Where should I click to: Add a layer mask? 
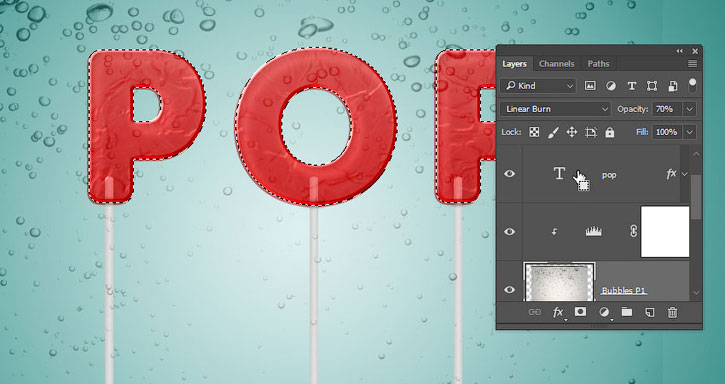[580, 312]
